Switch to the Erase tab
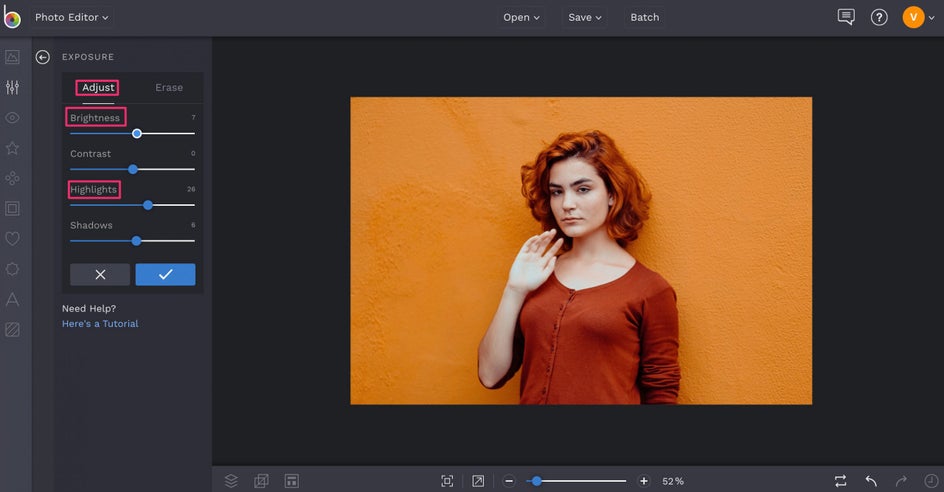Viewport: 944px width, 492px height. click(169, 88)
